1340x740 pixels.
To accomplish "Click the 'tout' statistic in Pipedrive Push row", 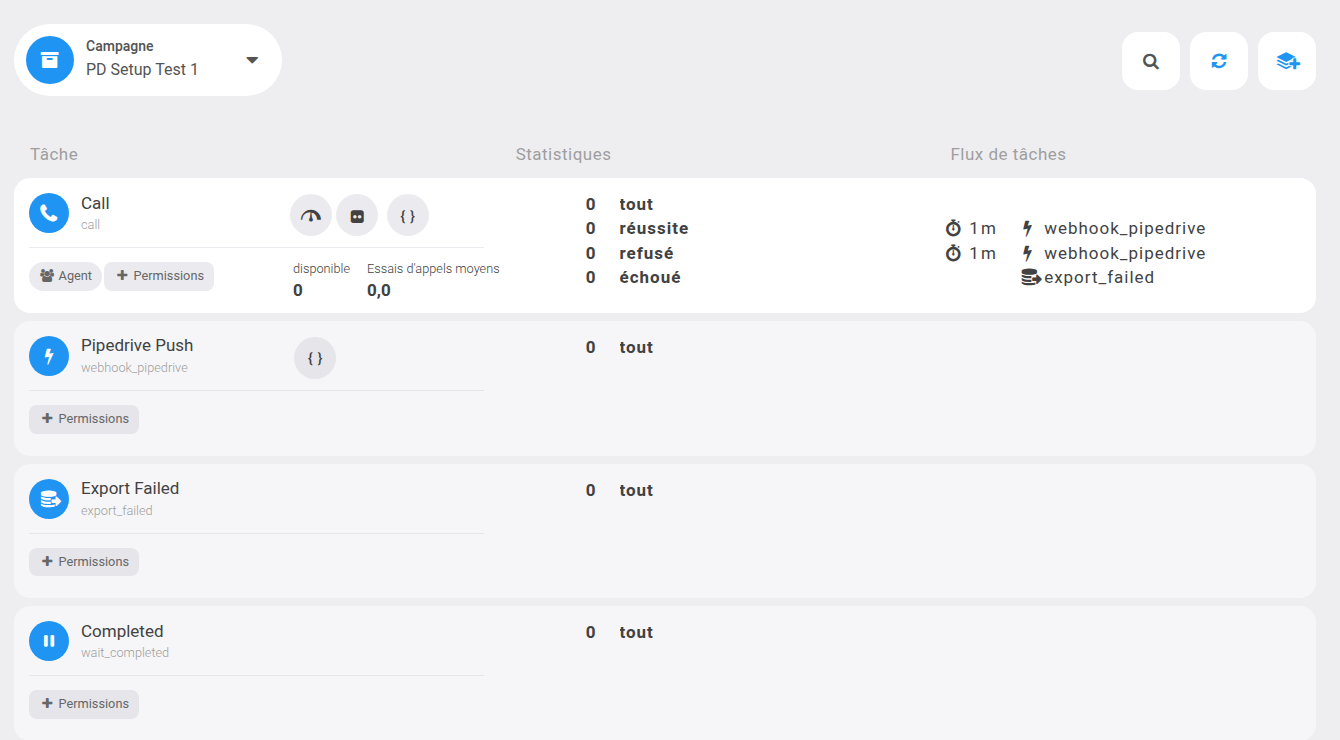I will (636, 348).
